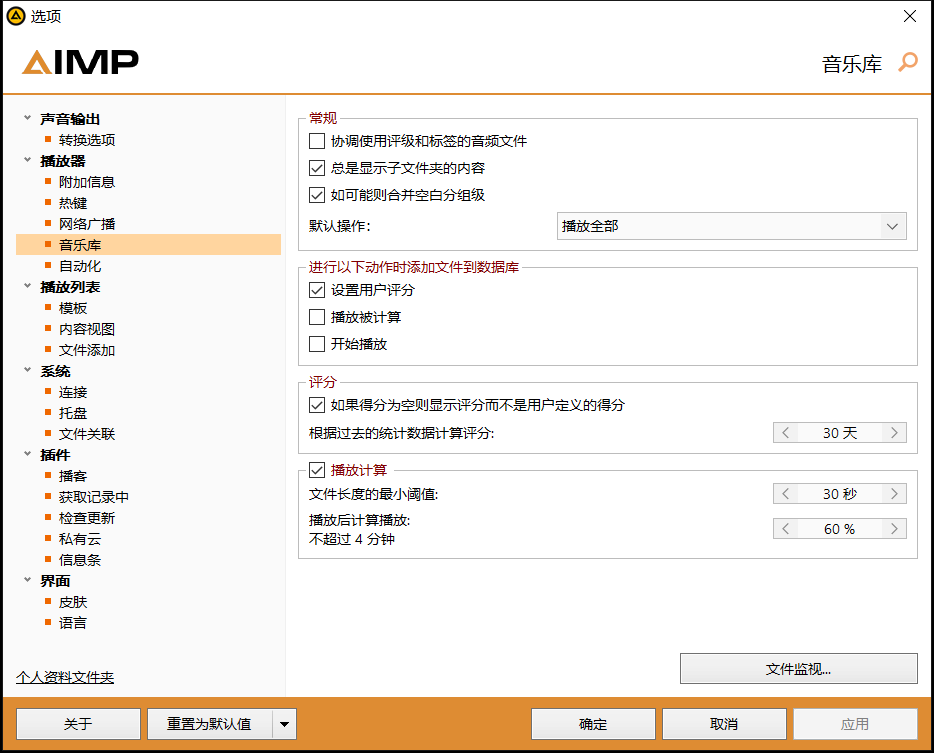
Task: Select 模板 under 播放列表
Action: click(x=73, y=308)
